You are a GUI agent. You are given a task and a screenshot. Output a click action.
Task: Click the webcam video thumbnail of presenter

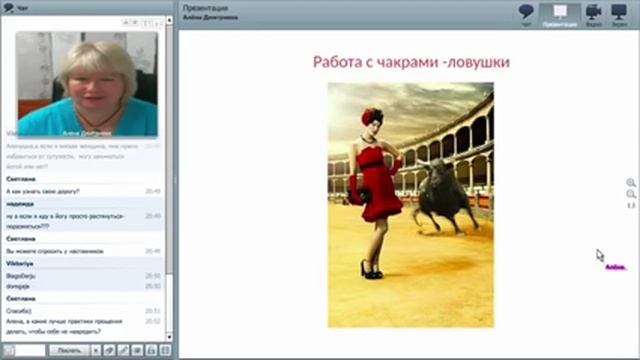(x=87, y=84)
